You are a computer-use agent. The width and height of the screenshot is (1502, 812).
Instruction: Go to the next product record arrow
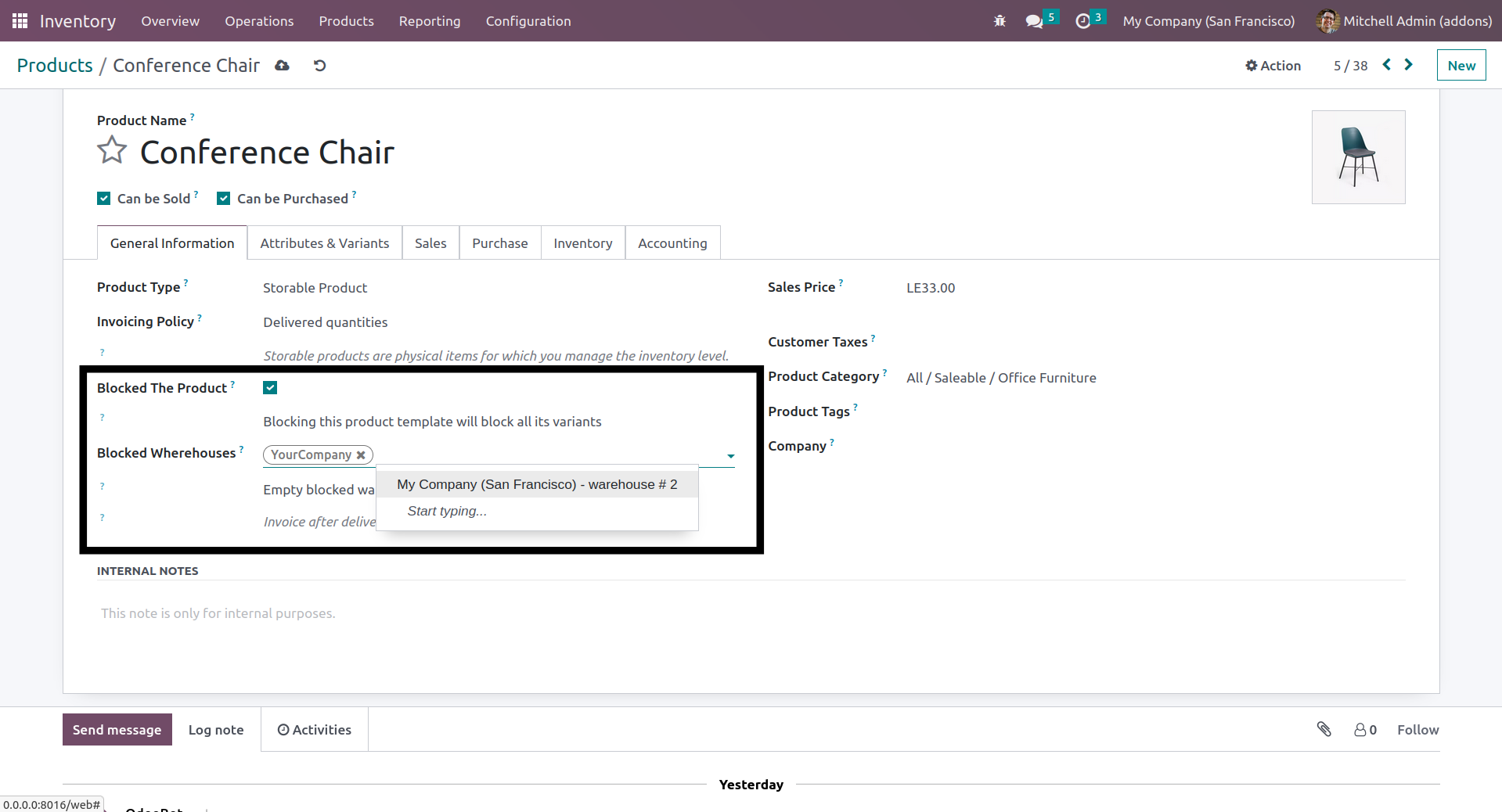pyautogui.click(x=1409, y=65)
